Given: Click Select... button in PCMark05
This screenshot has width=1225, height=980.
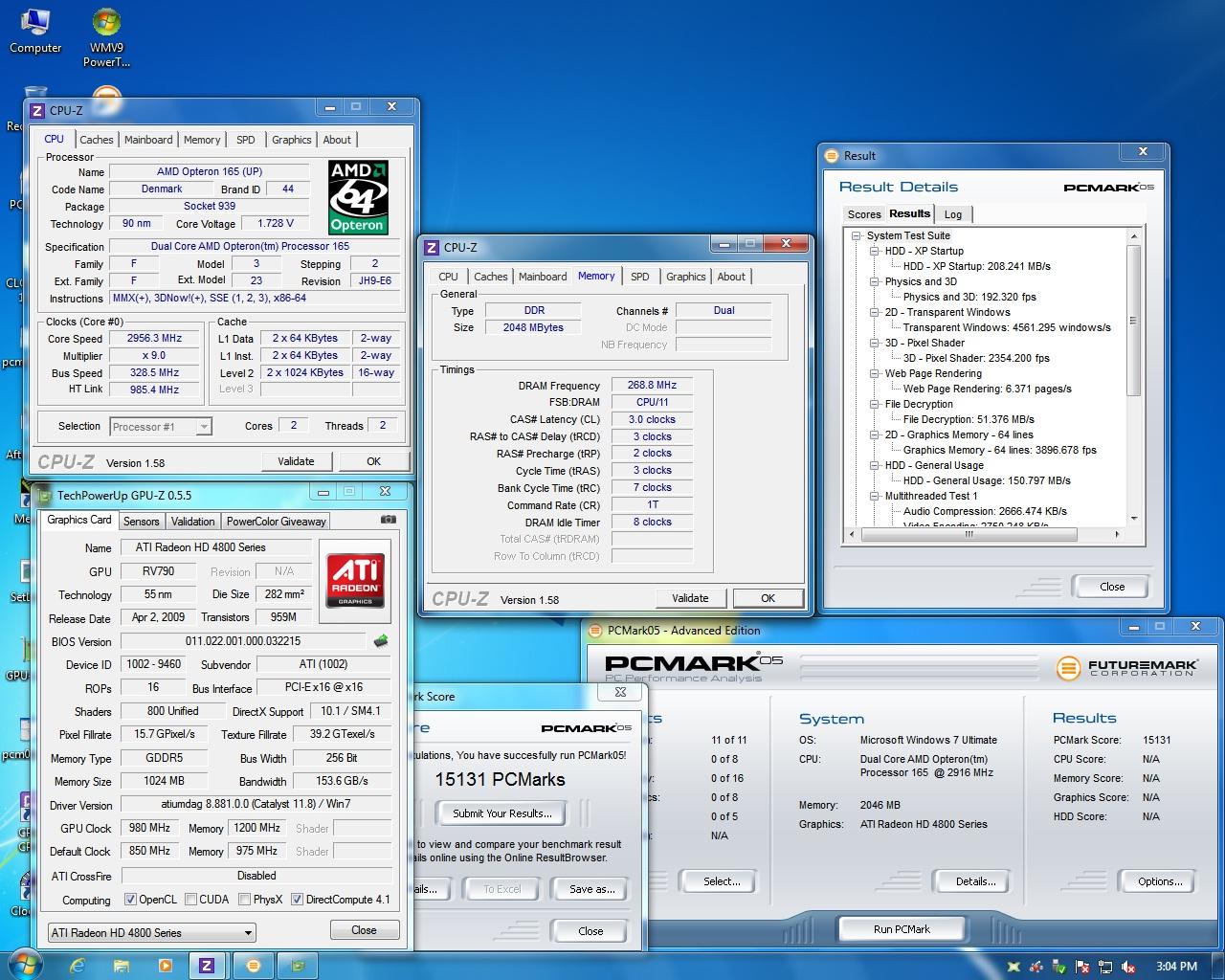Looking at the screenshot, I should 721,881.
